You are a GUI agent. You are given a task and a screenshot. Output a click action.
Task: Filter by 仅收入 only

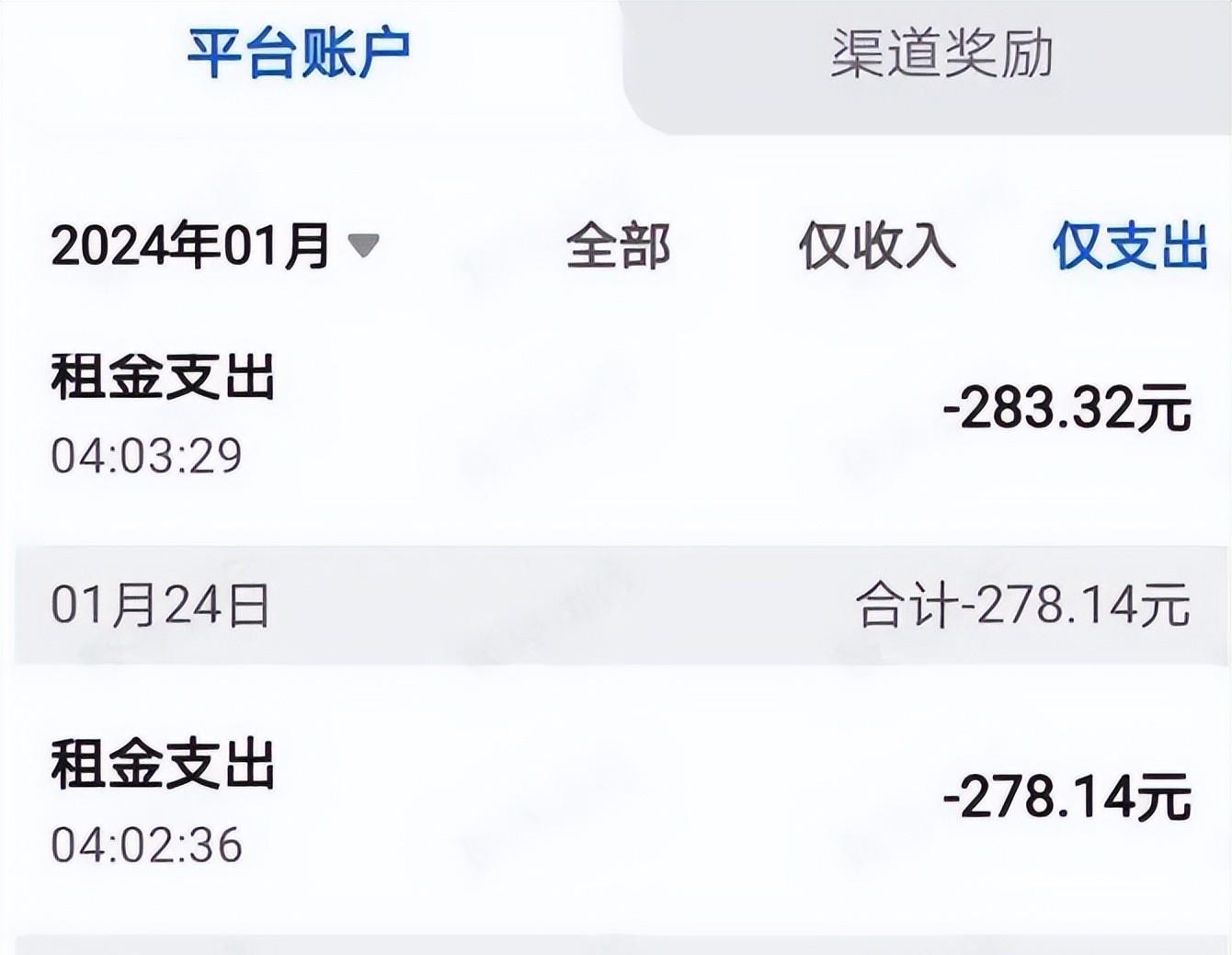[876, 246]
